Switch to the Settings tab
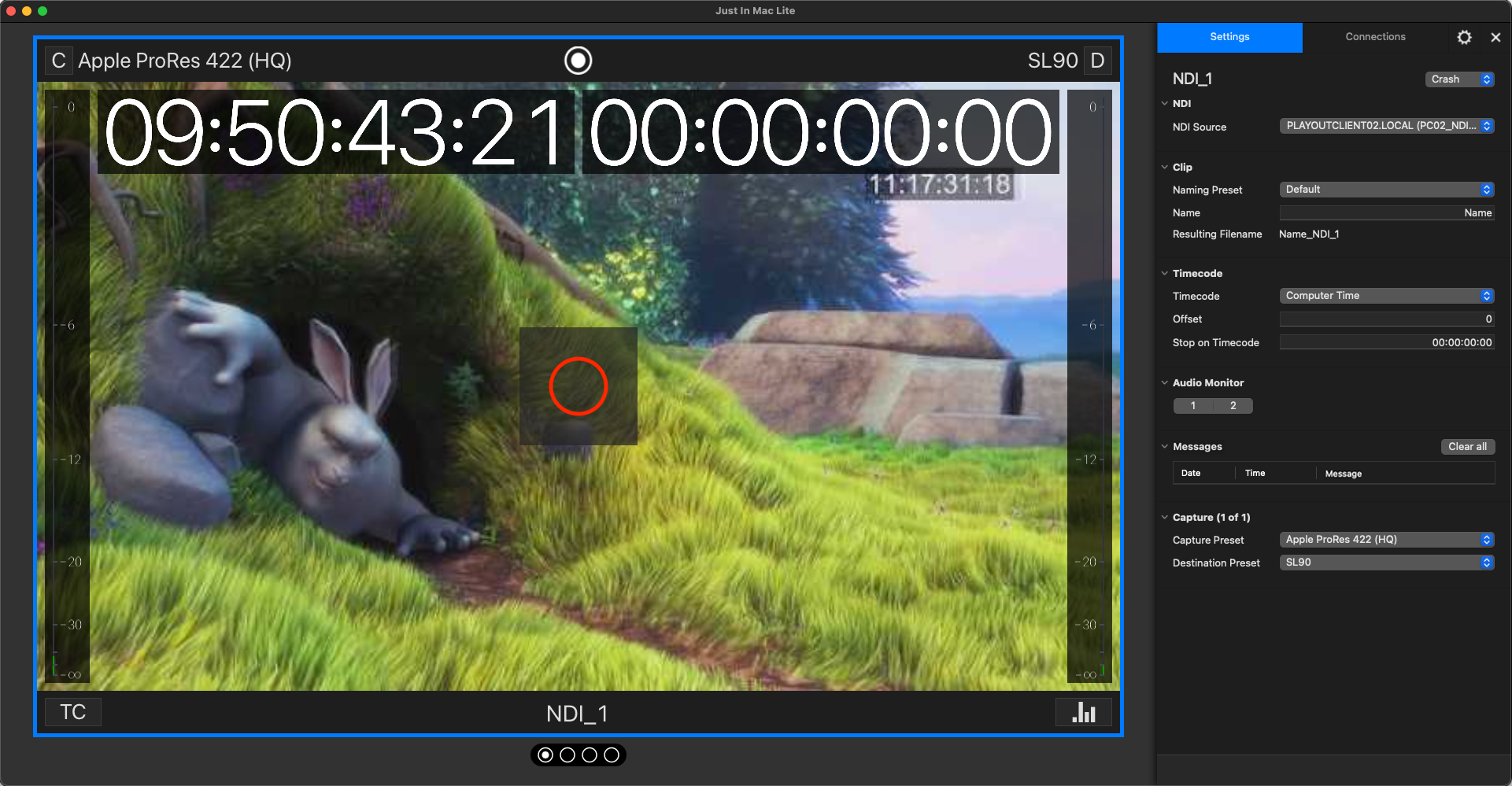1512x786 pixels. pos(1229,37)
